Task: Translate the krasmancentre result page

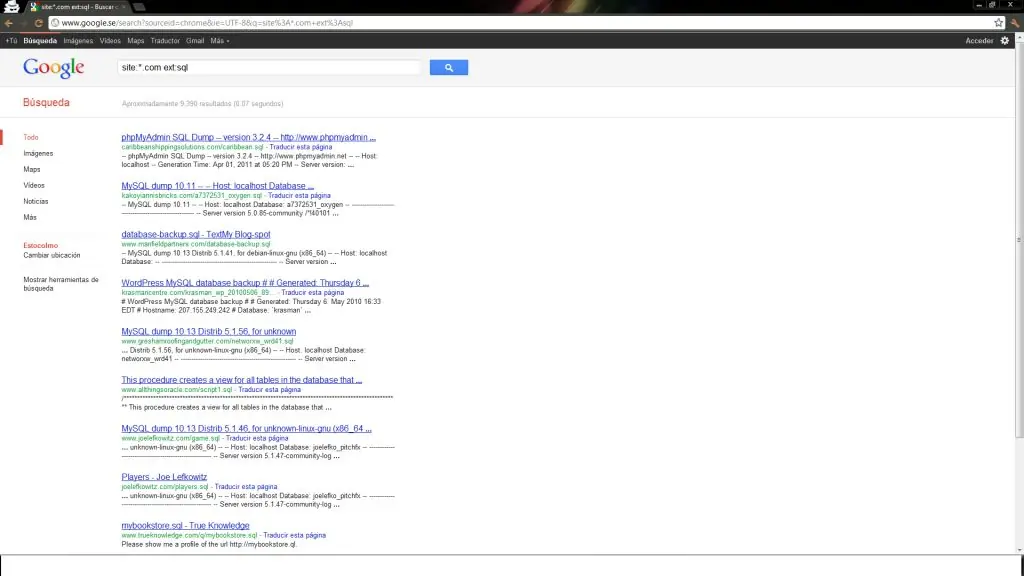Action: [x=312, y=293]
